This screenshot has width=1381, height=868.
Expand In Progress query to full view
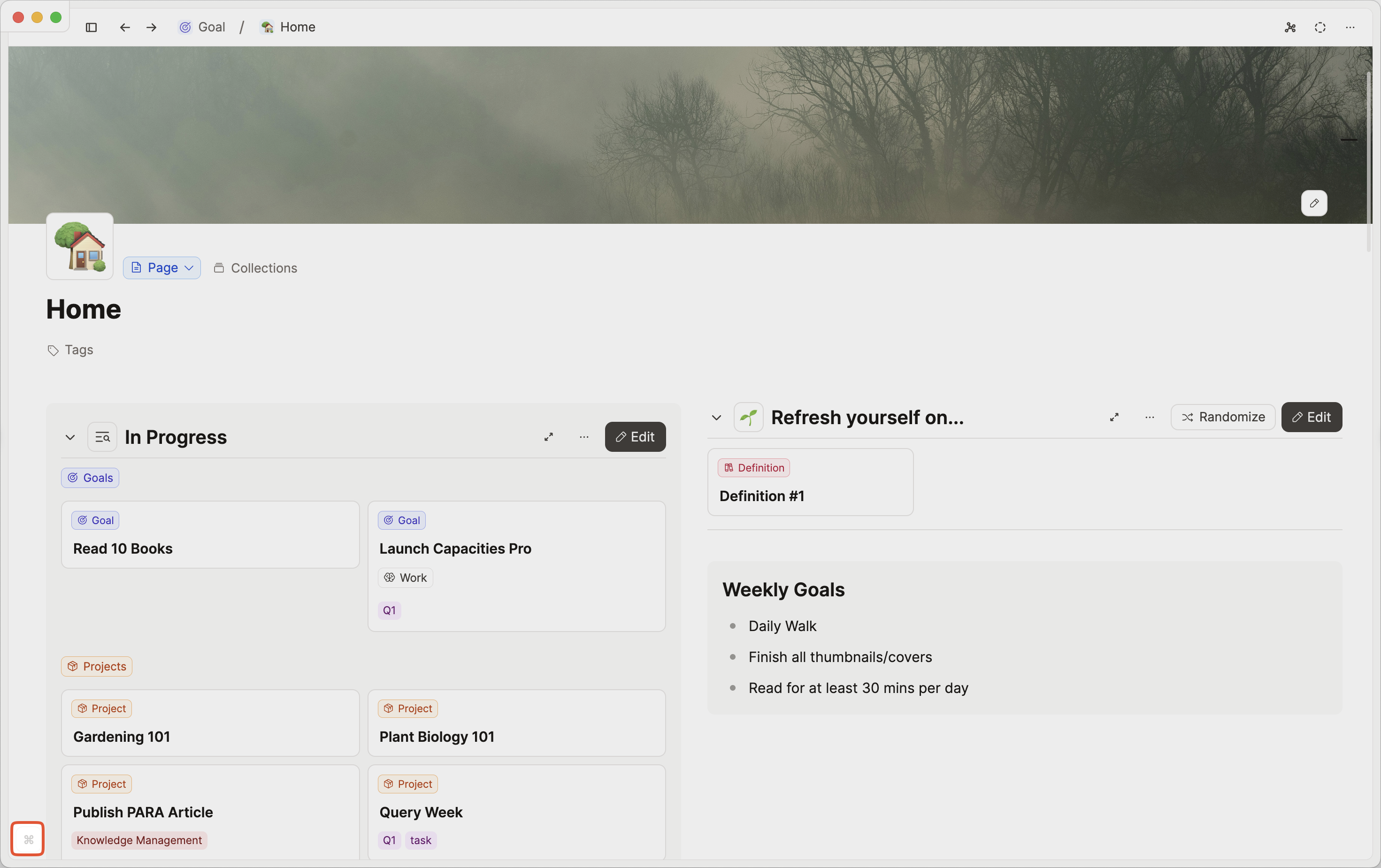[x=548, y=437]
